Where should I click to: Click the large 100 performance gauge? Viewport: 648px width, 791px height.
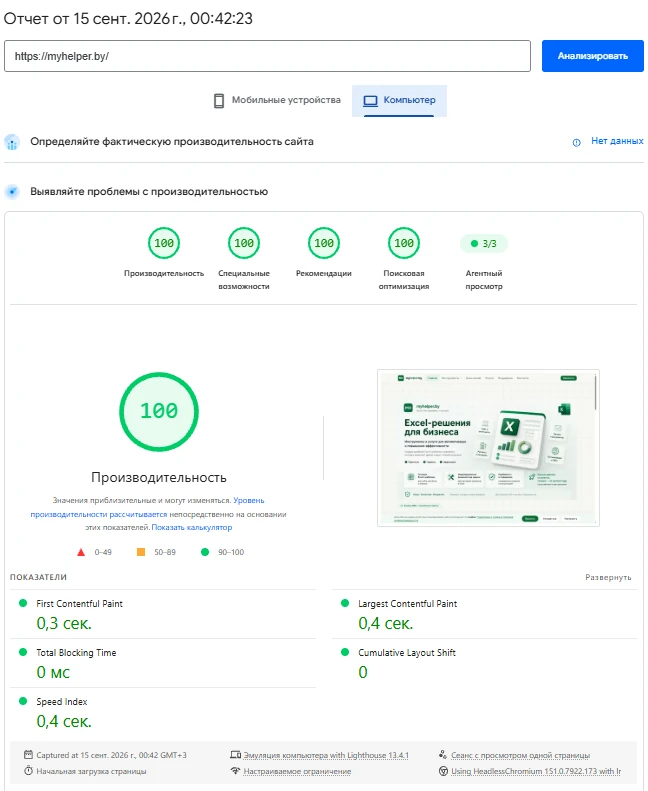(159, 412)
